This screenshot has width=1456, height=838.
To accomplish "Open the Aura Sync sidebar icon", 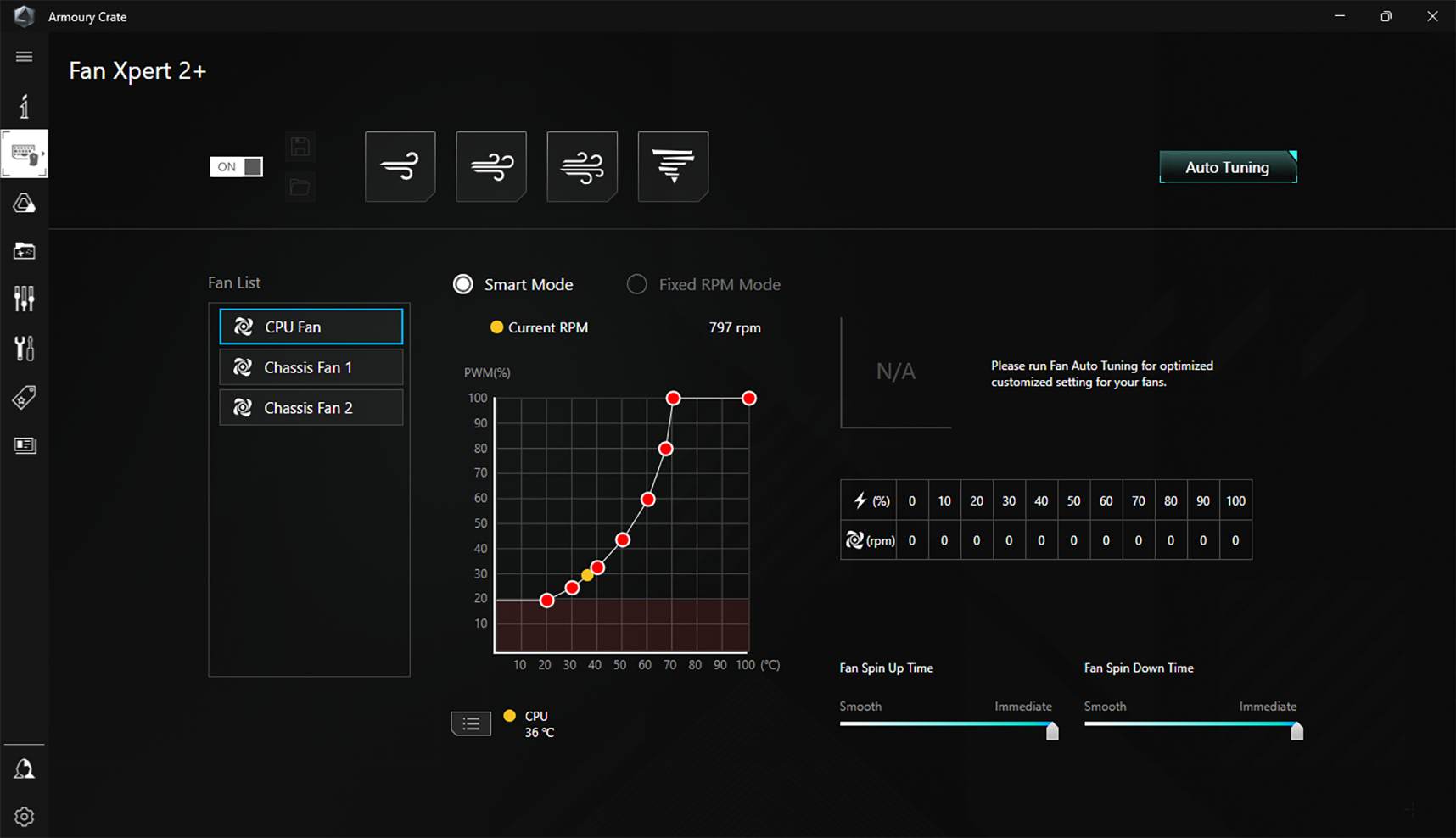I will pos(24,204).
